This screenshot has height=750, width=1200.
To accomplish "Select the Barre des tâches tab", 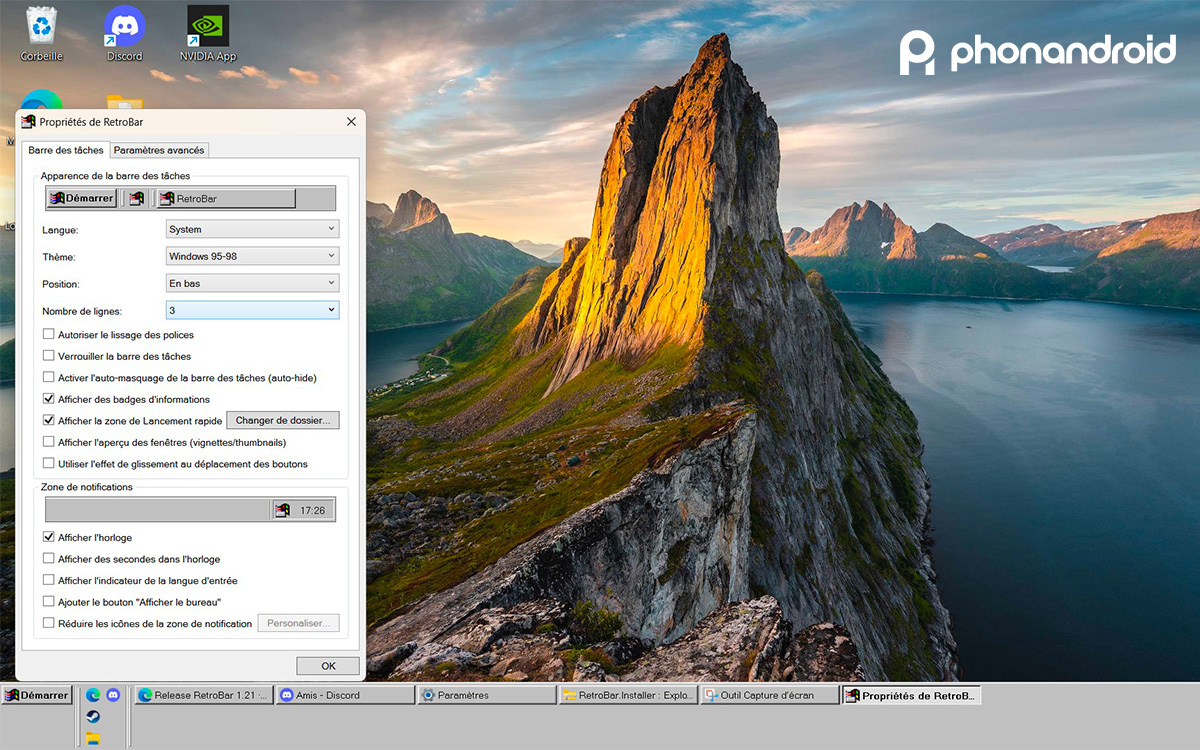I will [65, 149].
